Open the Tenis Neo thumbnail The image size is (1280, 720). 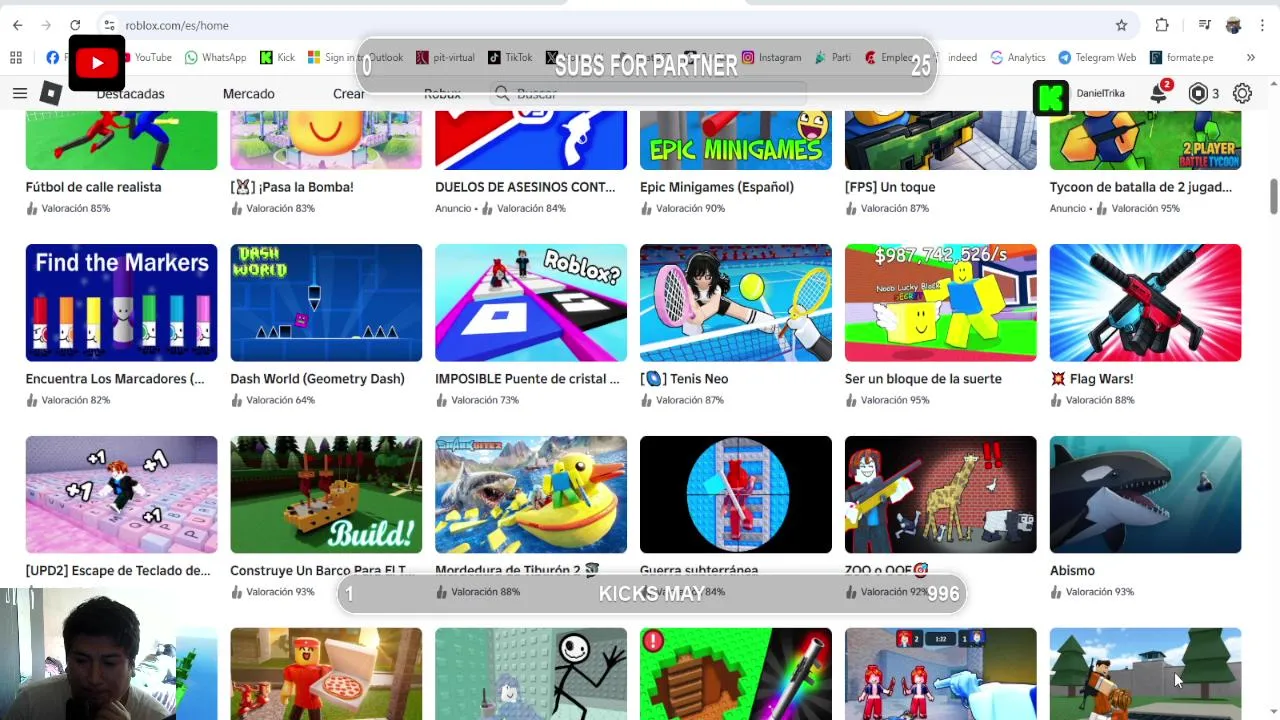point(736,302)
